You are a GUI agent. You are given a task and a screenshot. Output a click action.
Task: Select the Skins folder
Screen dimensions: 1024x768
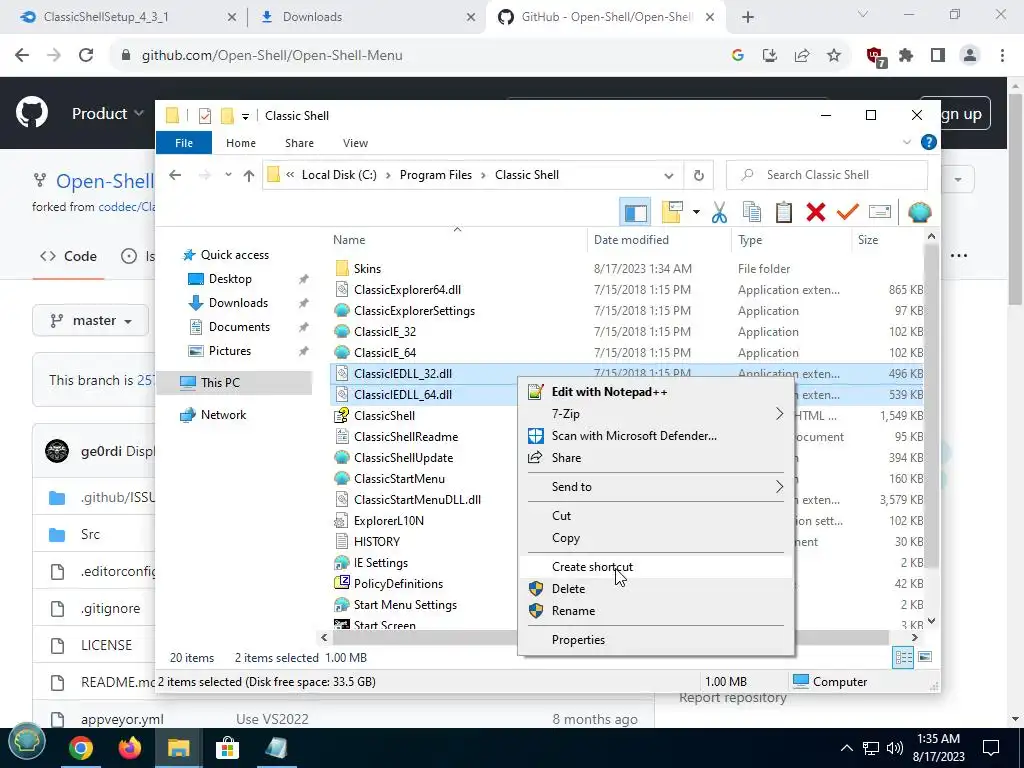(x=367, y=269)
